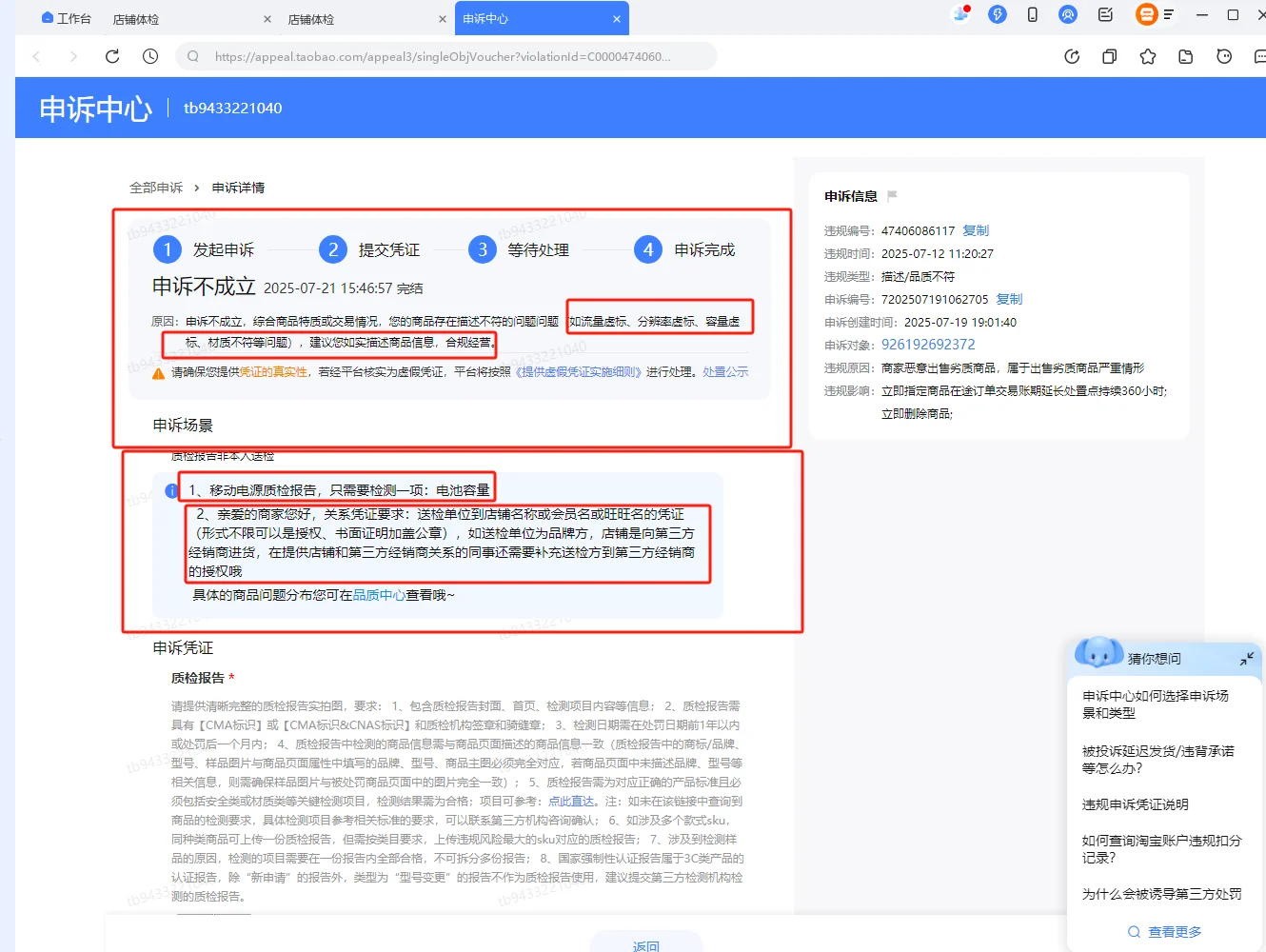The width and height of the screenshot is (1266, 952).
Task: Click the 返回 button at page bottom
Action: [647, 944]
